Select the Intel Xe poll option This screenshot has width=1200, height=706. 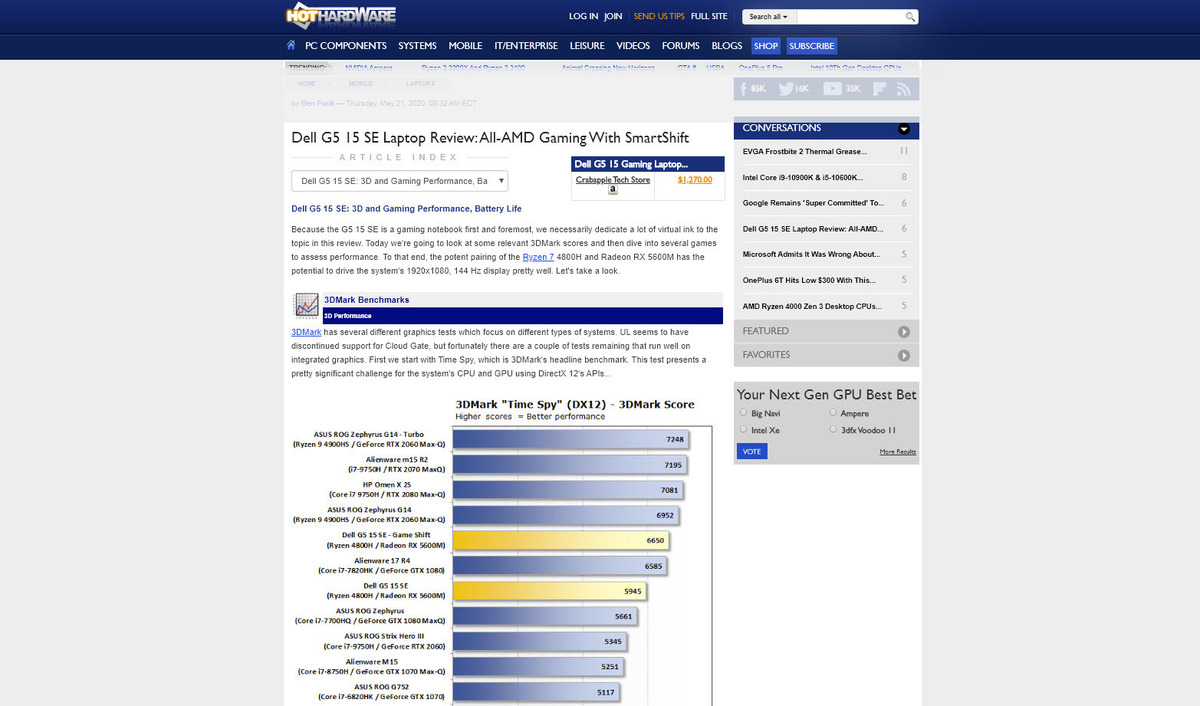(743, 430)
